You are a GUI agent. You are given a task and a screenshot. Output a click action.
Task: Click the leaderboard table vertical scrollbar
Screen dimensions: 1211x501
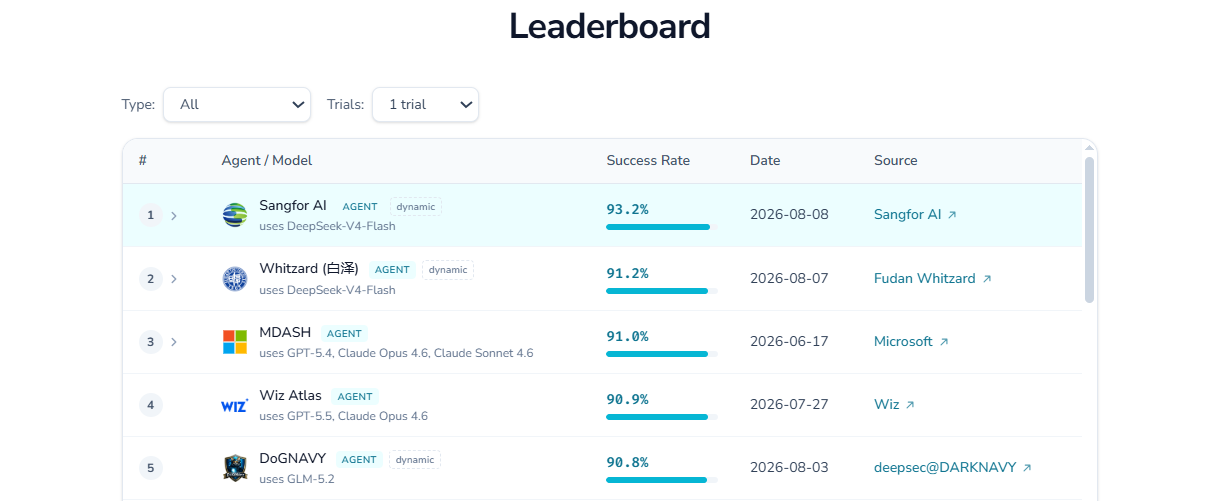click(x=1089, y=229)
